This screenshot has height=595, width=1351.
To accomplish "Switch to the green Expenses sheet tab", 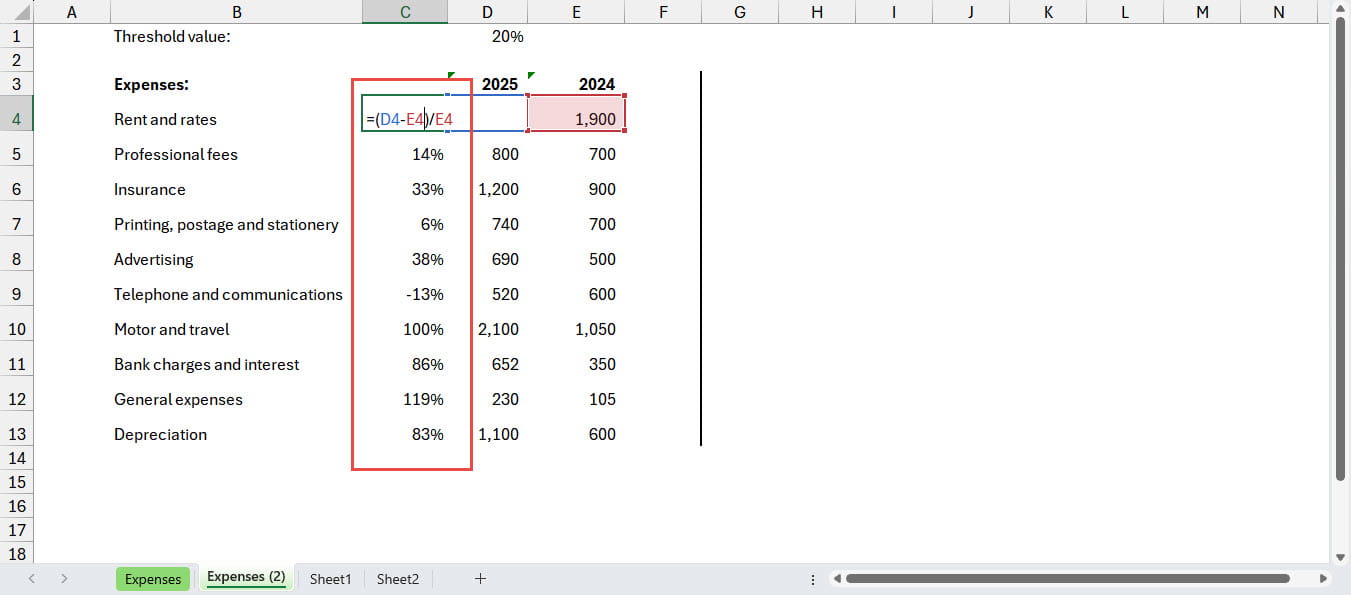I will 153,579.
